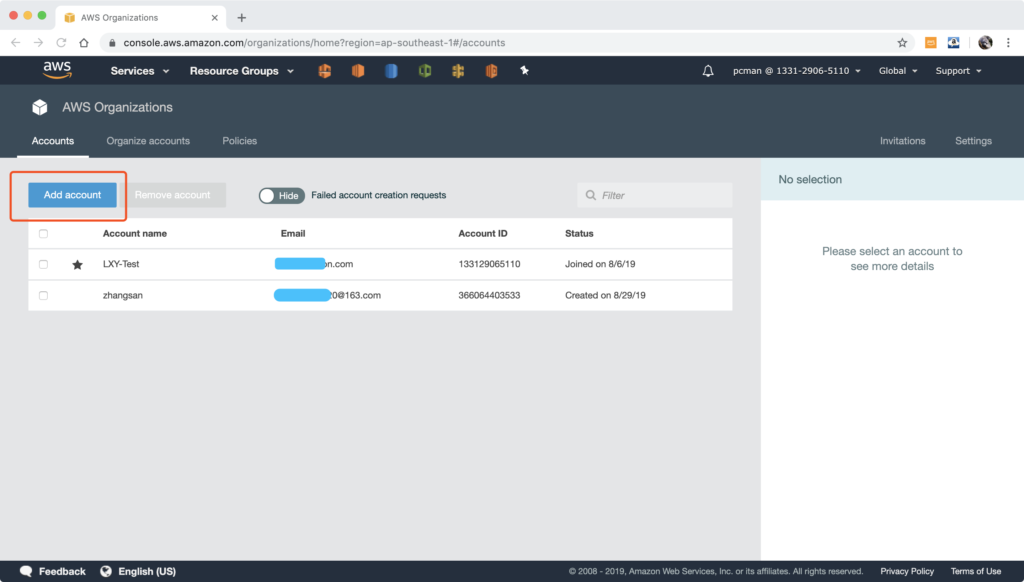This screenshot has height=582, width=1024.
Task: Select the AWS Organizations browser tab
Action: tap(141, 18)
